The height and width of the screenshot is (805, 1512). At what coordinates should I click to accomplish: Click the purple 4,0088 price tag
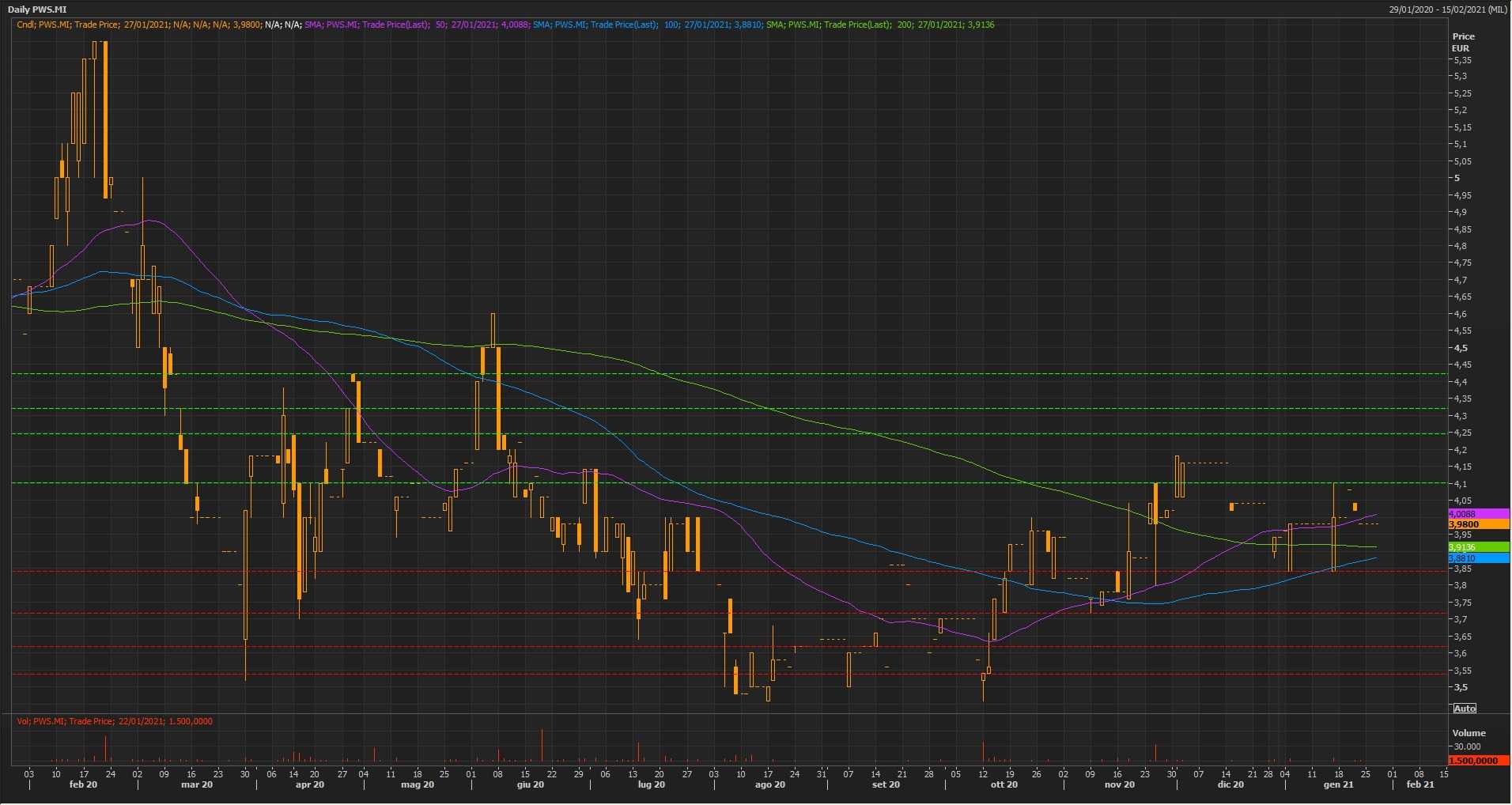pyautogui.click(x=1477, y=514)
